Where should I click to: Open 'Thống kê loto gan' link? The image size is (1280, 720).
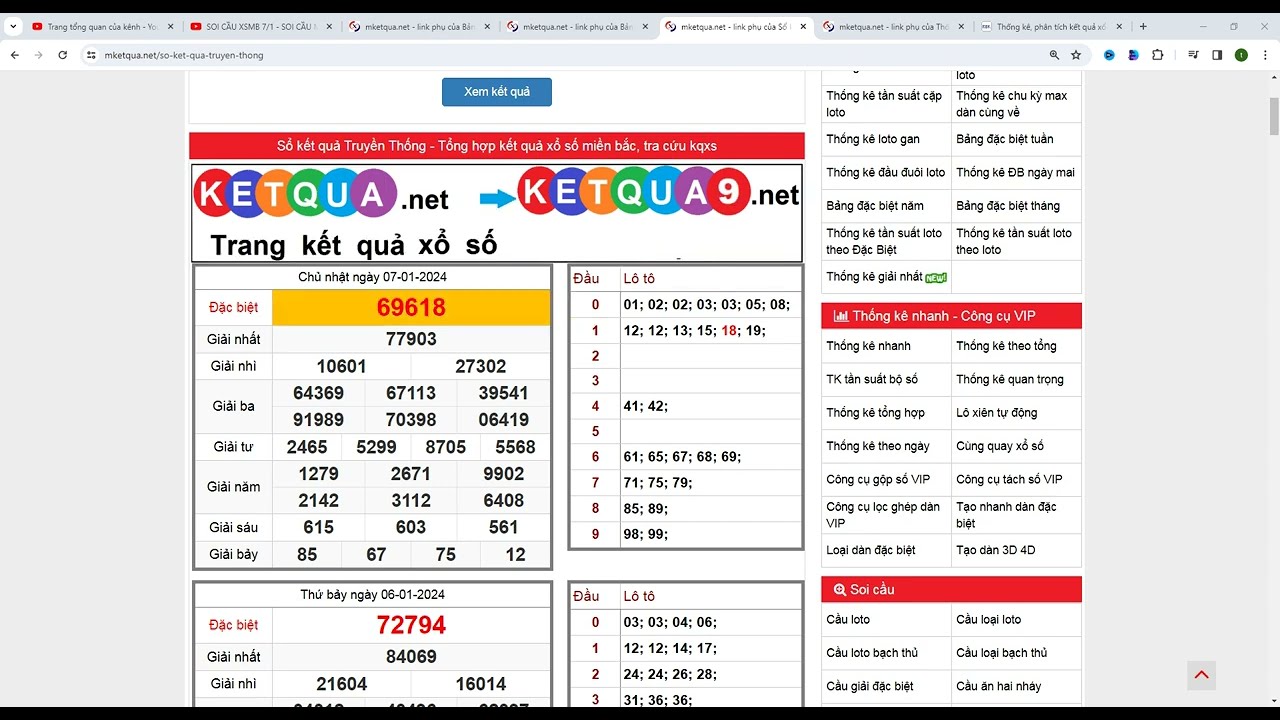(873, 139)
